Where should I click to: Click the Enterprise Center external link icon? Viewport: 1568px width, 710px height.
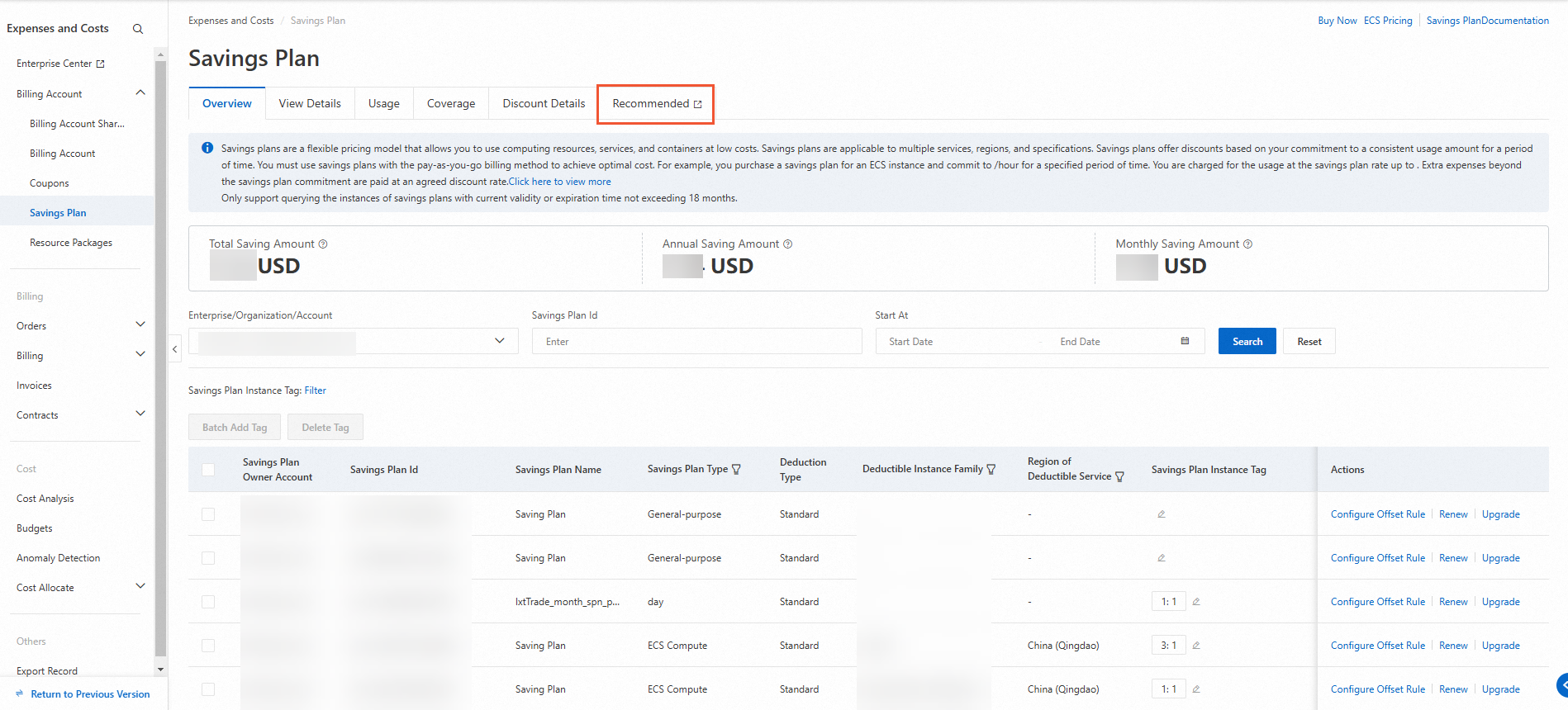[x=101, y=64]
